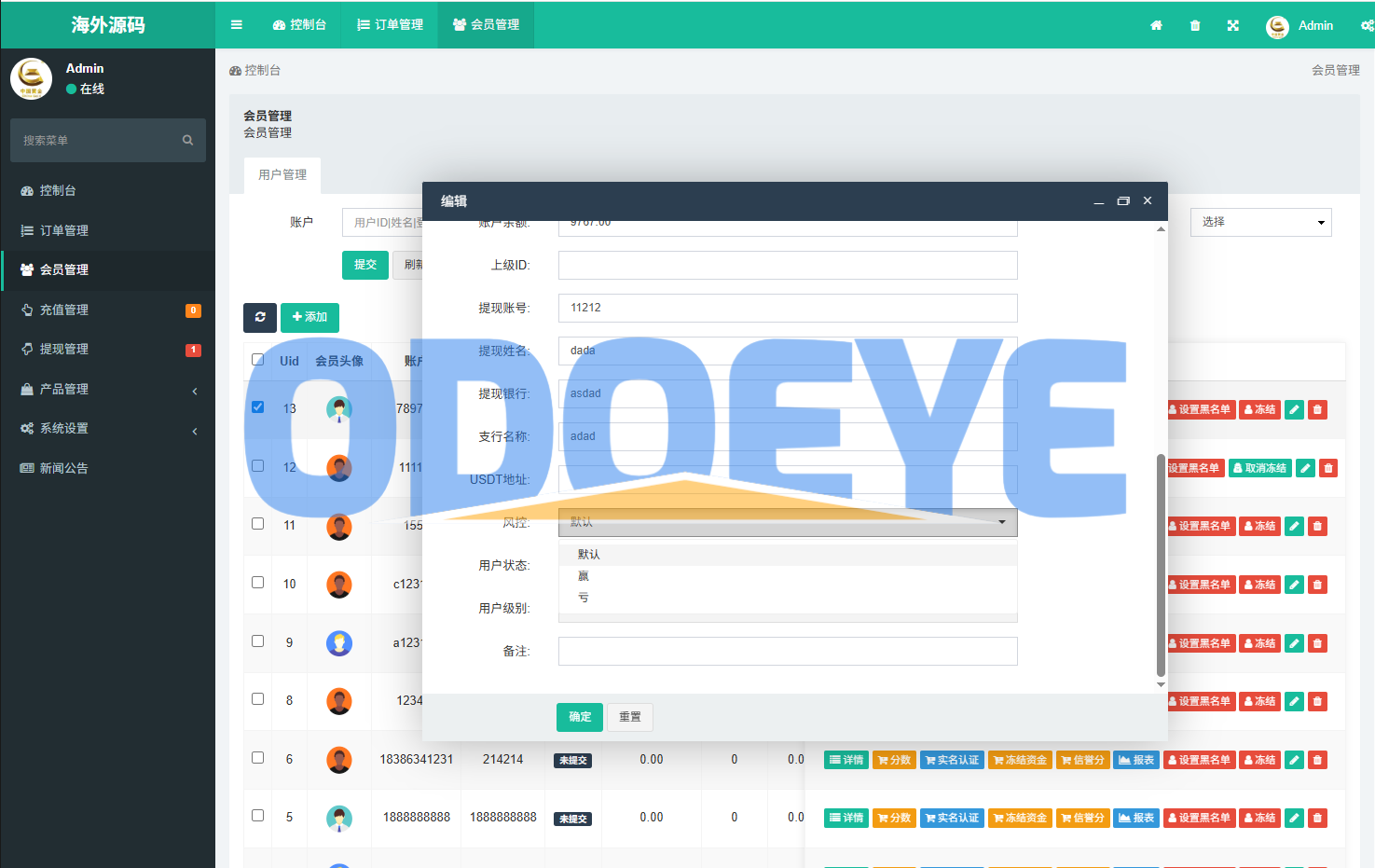Uncheck the checkbox for user 13
Image resolution: width=1375 pixels, height=868 pixels.
click(258, 407)
